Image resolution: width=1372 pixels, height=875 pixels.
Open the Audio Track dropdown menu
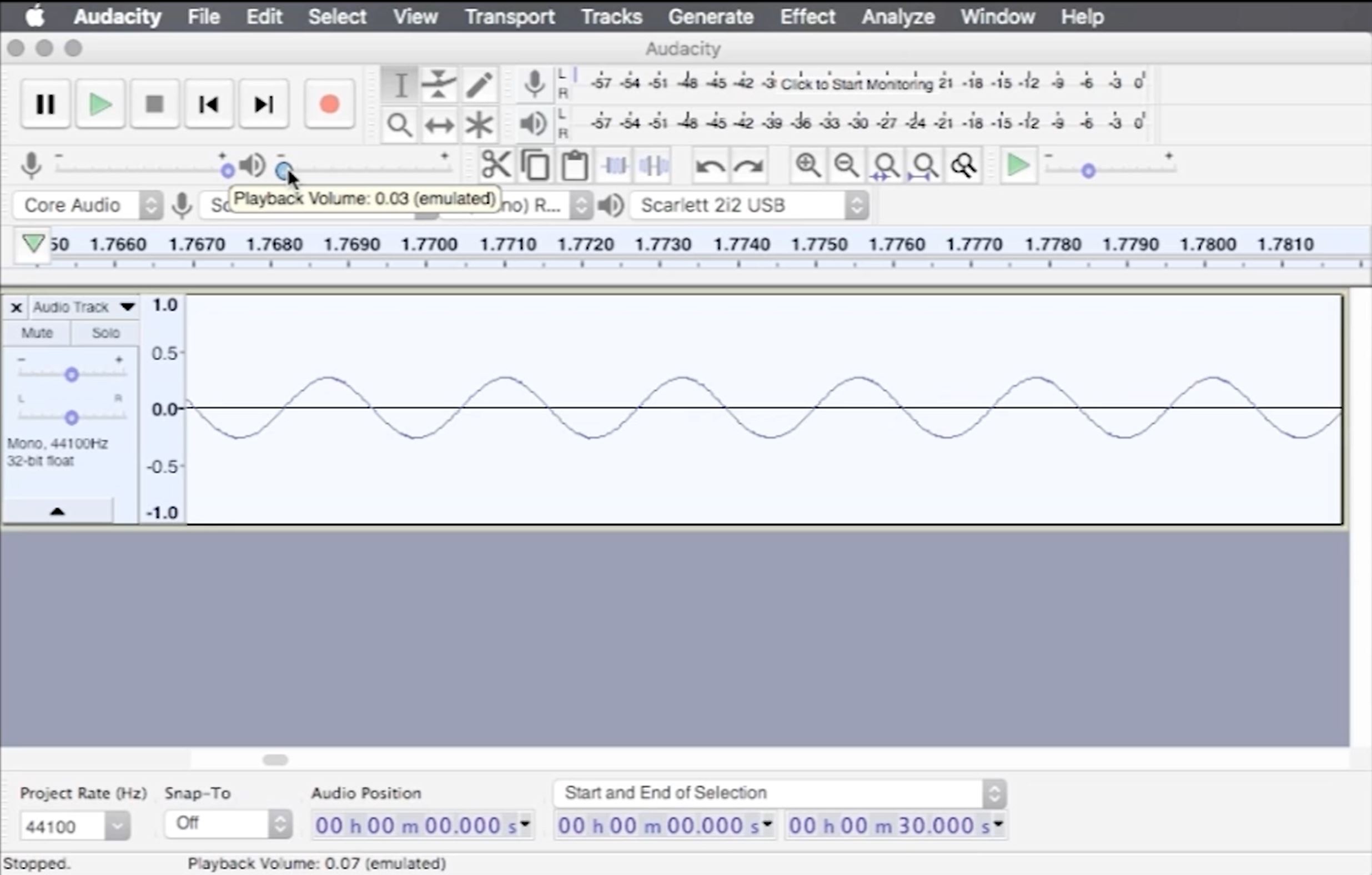127,307
